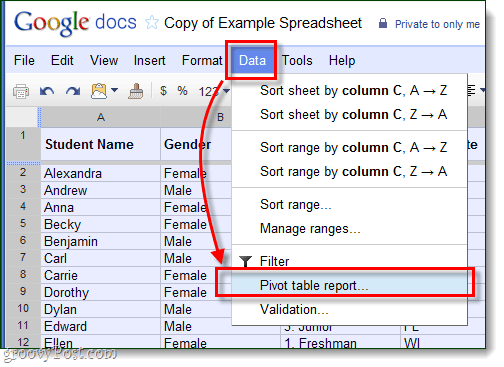Viewport: 504px width, 367px height.
Task: Click the Dorothy cell
Action: [x=101, y=292]
